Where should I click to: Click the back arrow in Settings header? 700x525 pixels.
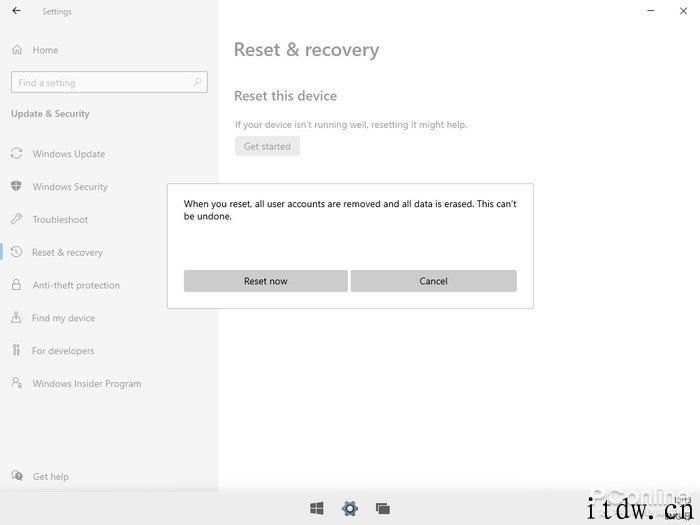[x=17, y=11]
